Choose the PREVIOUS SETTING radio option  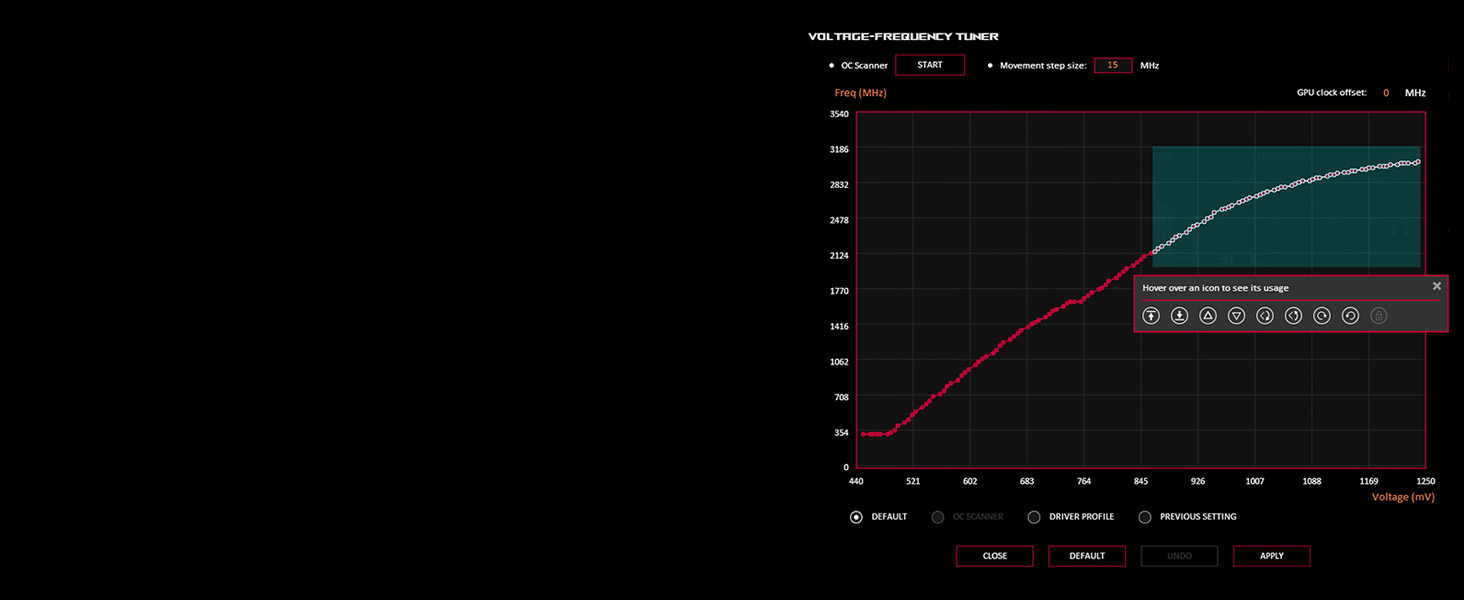pos(1145,517)
